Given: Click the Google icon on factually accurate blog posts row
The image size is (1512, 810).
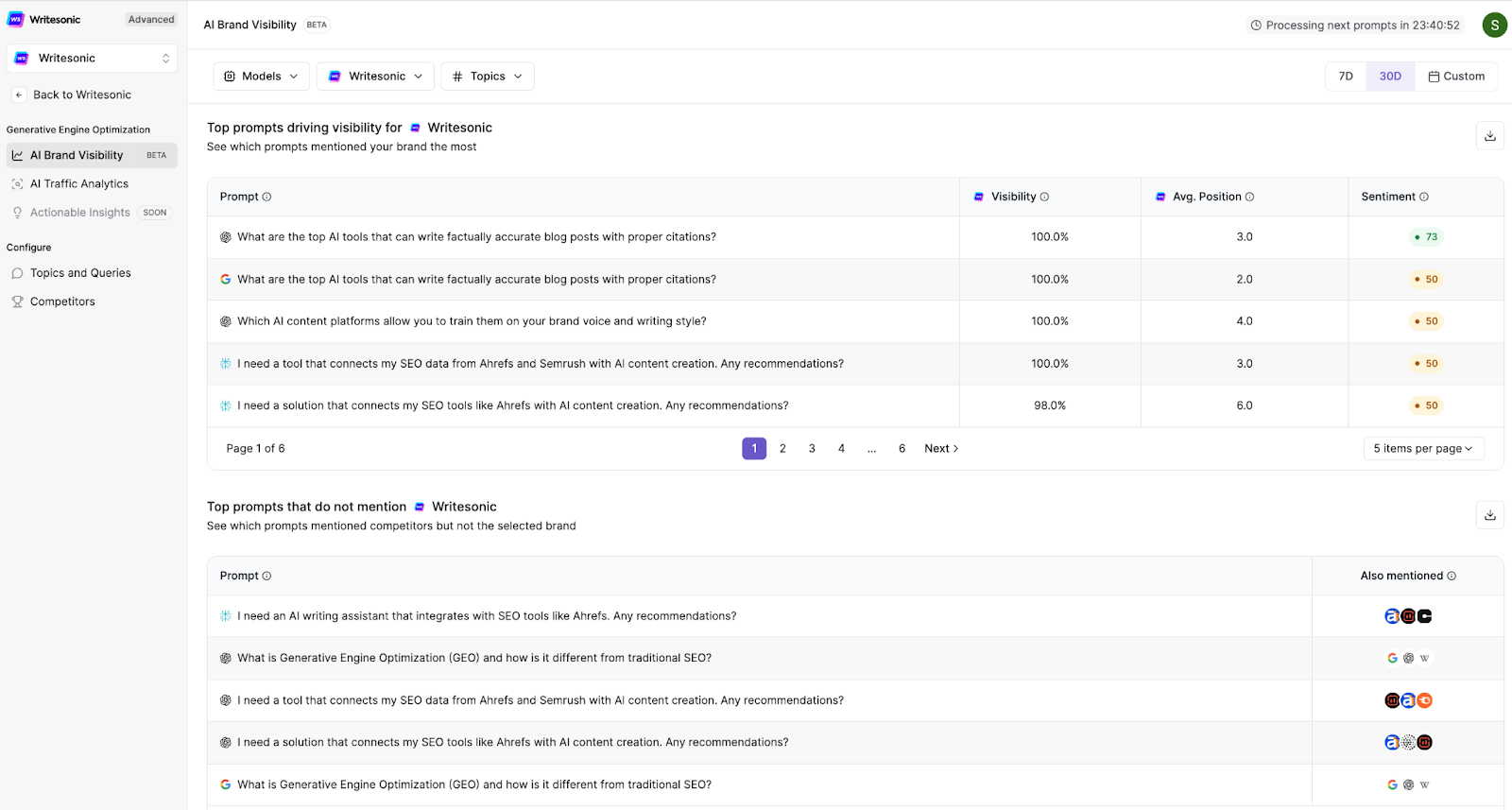Looking at the screenshot, I should tap(225, 279).
